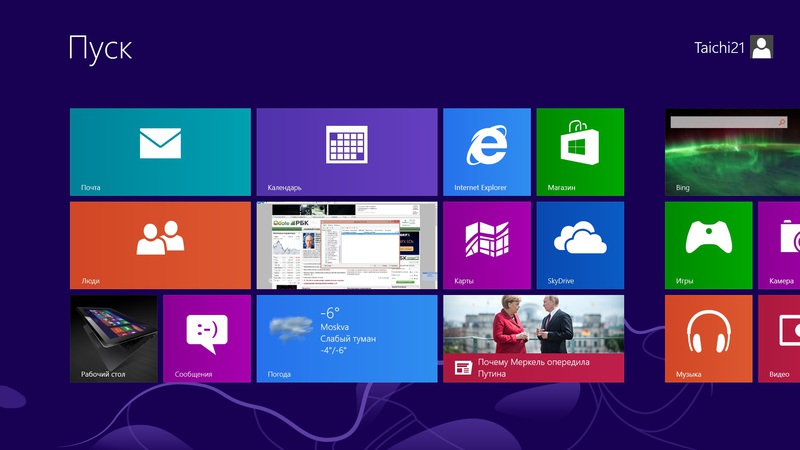Click the news headline Почему Меркель опередила Путина
Image resolution: width=800 pixels, height=450 pixels.
(x=534, y=368)
